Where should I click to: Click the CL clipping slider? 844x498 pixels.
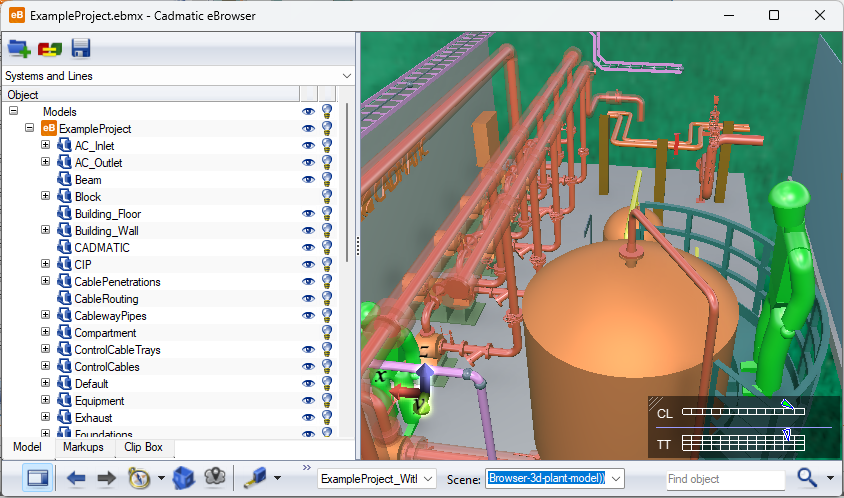pos(743,412)
